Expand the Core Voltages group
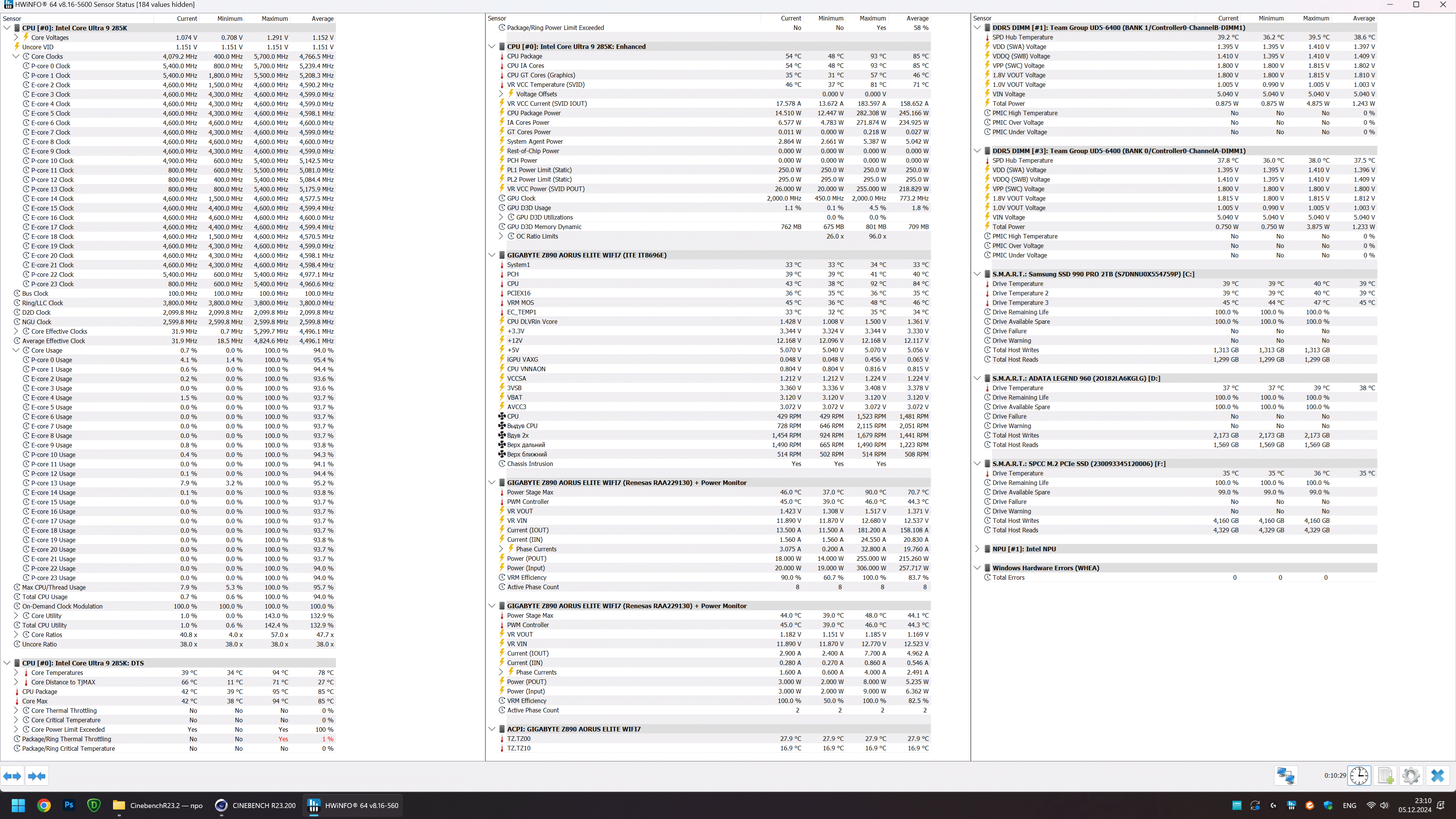 [x=16, y=37]
